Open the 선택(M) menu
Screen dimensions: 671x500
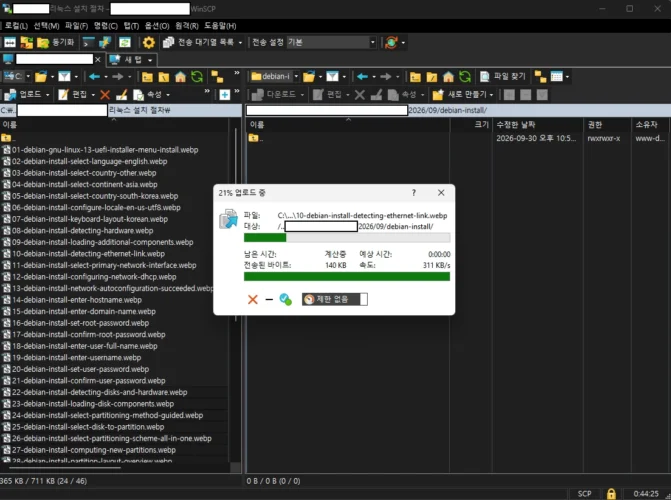point(46,26)
